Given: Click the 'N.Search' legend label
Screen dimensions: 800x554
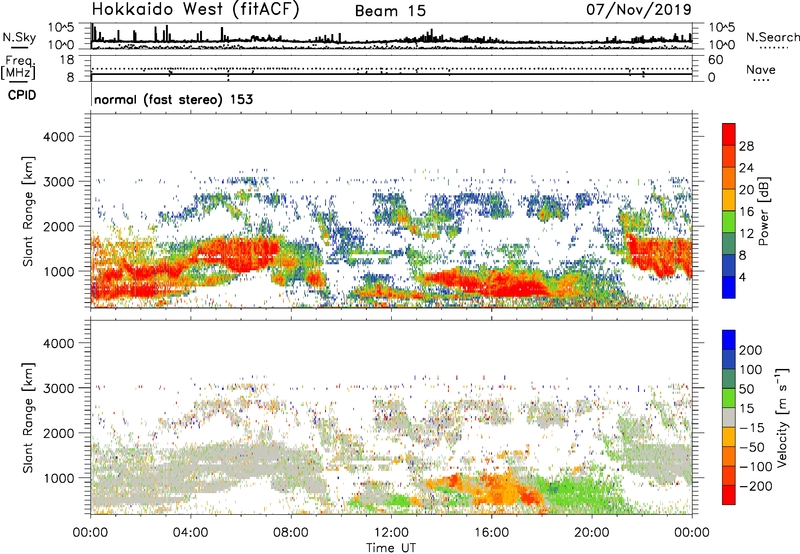Looking at the screenshot, I should pyautogui.click(x=772, y=37).
